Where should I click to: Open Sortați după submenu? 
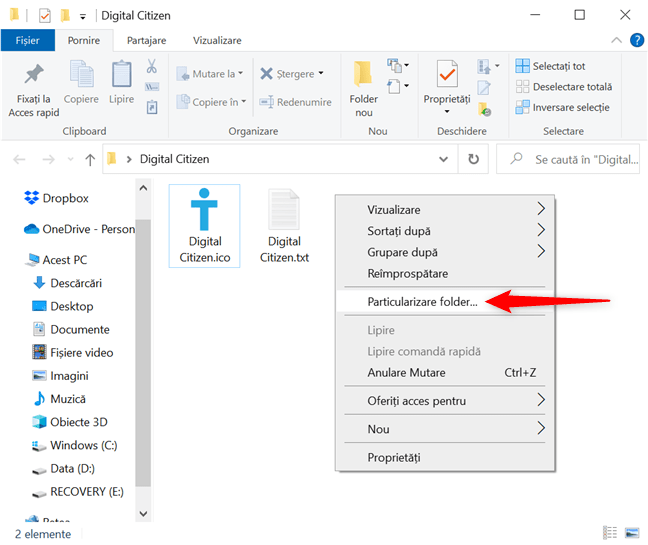pos(445,231)
